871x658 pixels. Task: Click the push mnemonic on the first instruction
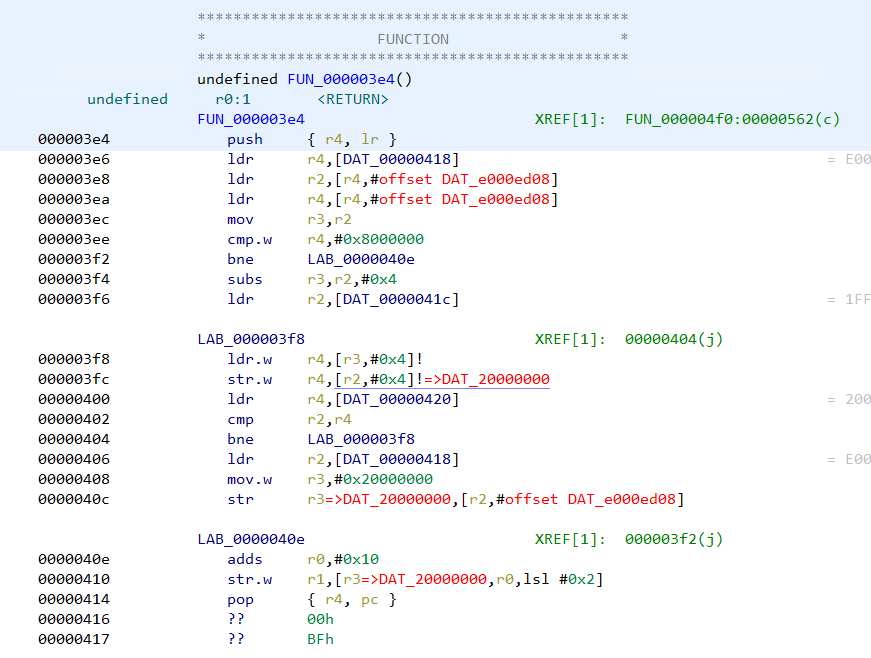point(245,139)
